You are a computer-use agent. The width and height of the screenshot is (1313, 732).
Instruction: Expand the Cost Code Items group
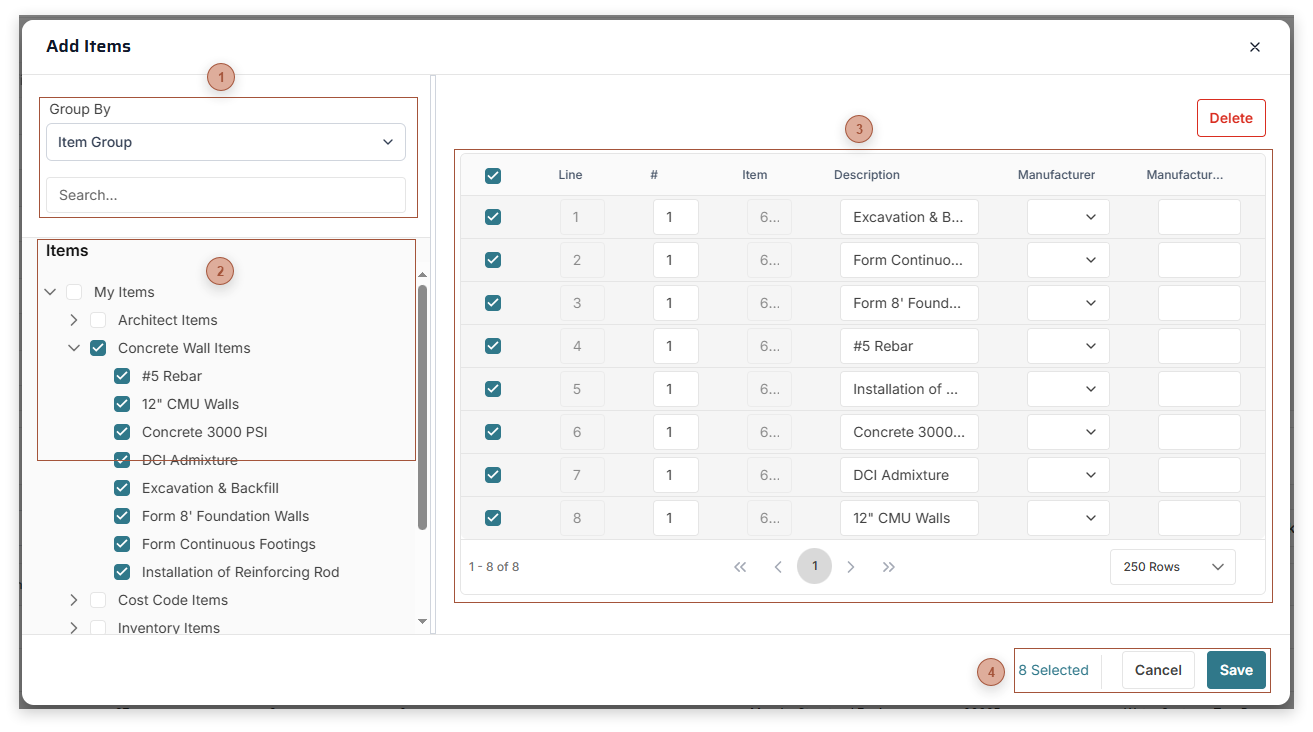[74, 600]
